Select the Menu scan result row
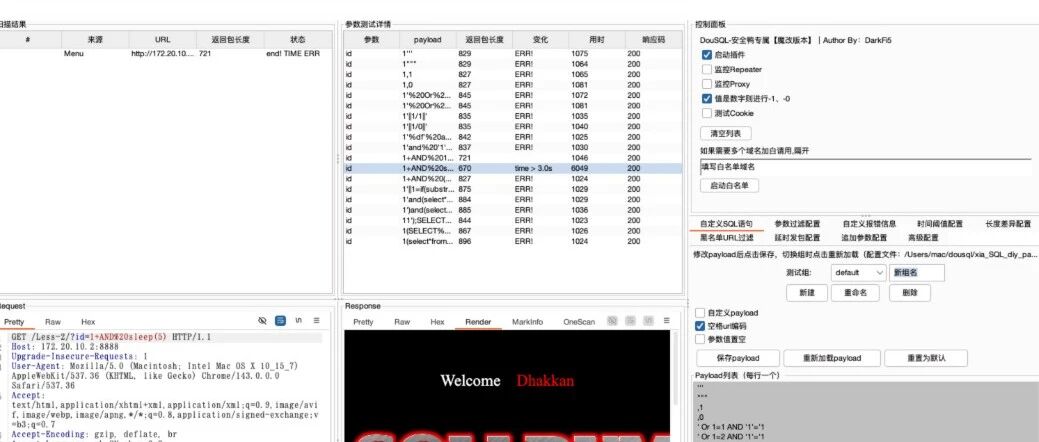The image size is (1039, 442). click(166, 54)
